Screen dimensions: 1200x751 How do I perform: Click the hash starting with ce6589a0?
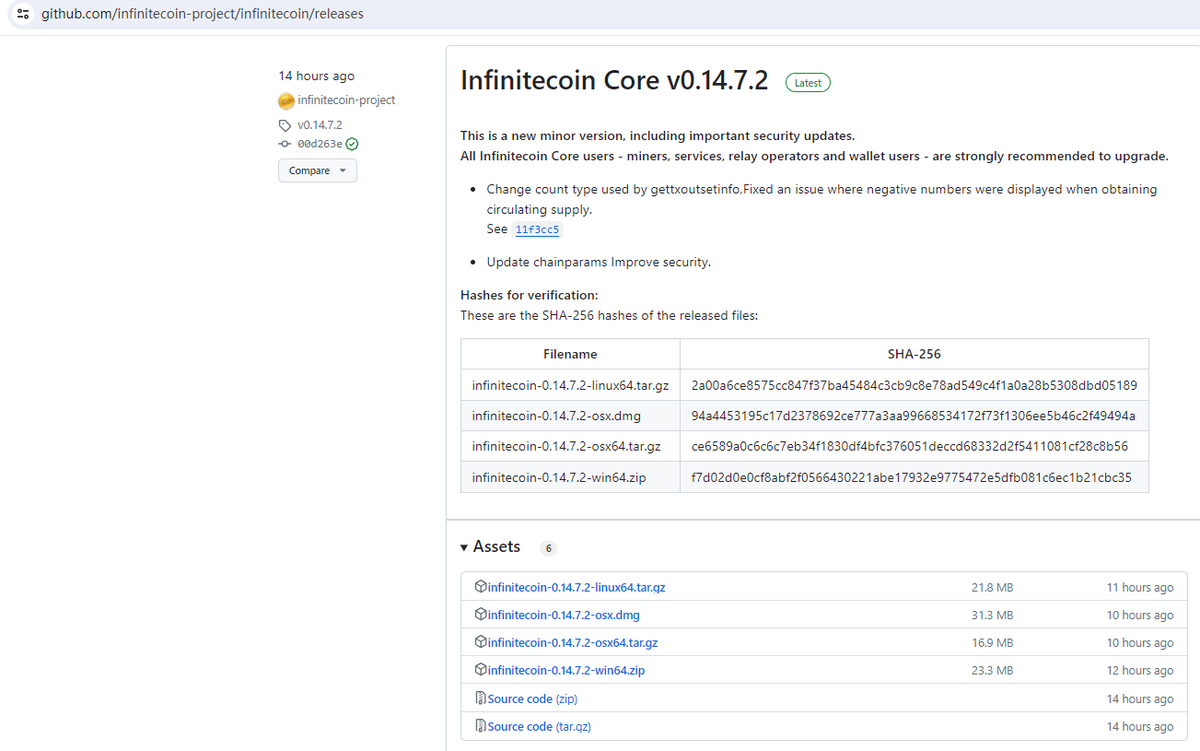point(910,446)
